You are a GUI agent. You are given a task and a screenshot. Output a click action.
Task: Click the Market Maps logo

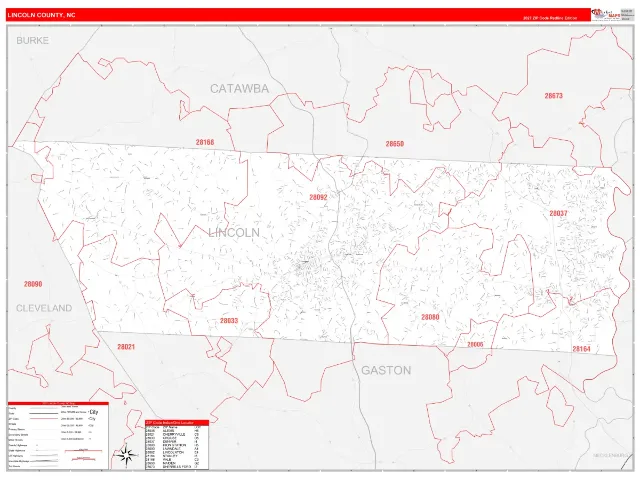(606, 14)
